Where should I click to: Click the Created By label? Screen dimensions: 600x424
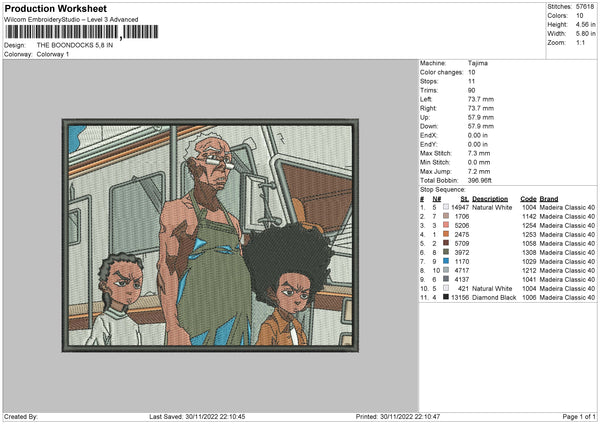(x=21, y=416)
